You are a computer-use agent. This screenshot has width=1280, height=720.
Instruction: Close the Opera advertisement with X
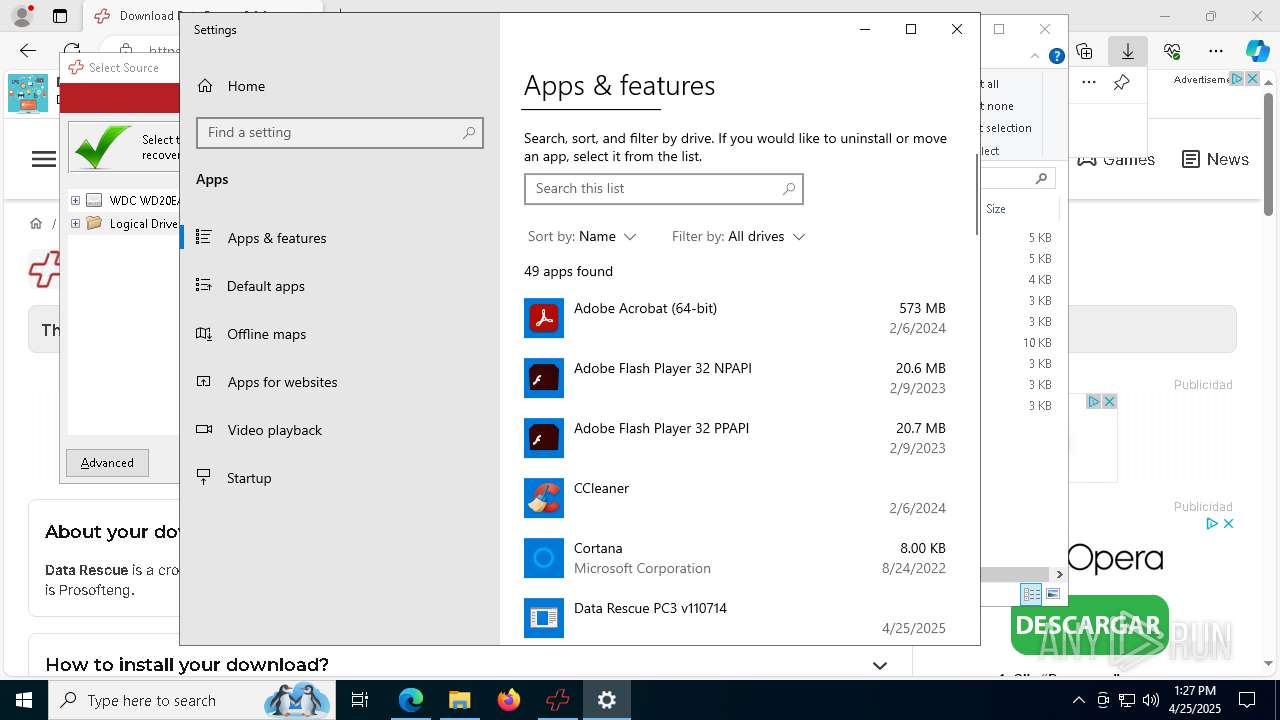click(1228, 523)
